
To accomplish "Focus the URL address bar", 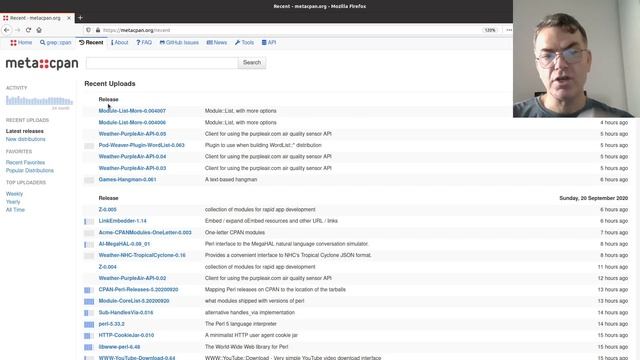I will (286, 30).
